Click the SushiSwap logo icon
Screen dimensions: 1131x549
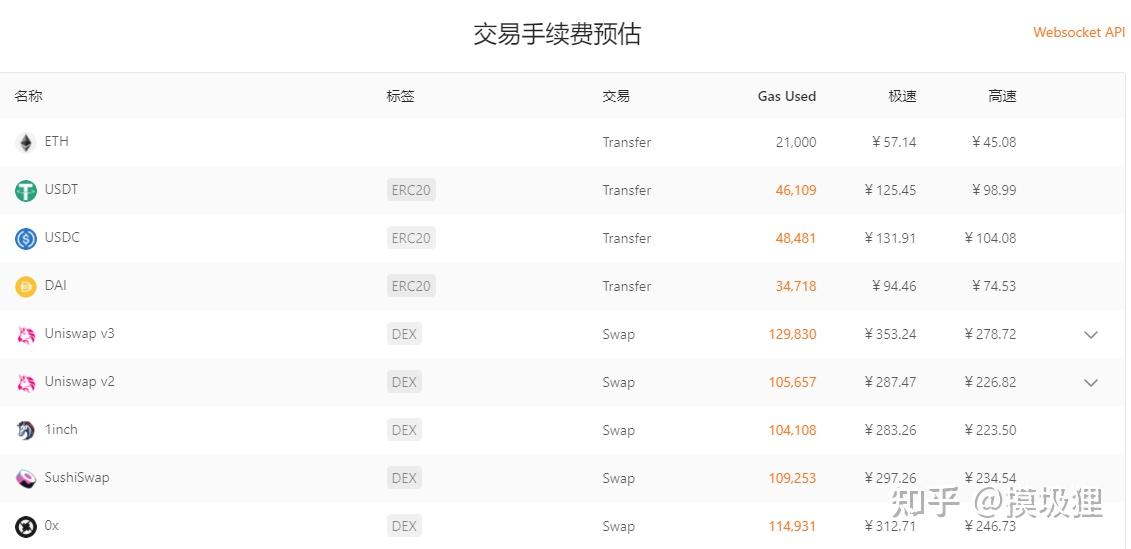(x=26, y=479)
